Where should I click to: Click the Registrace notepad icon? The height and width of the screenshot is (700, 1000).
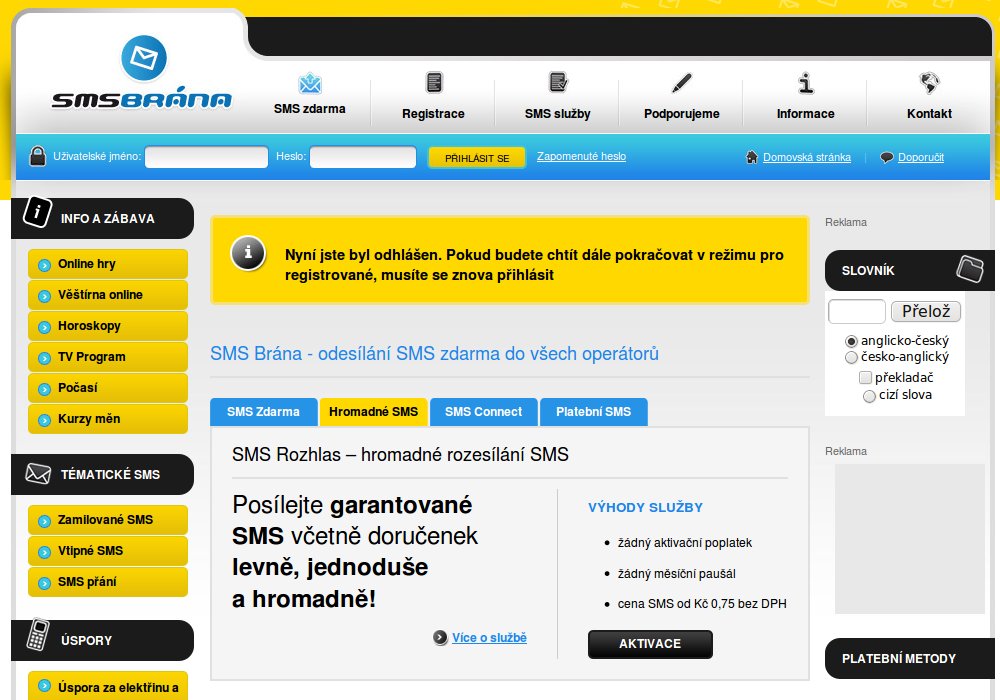click(434, 82)
